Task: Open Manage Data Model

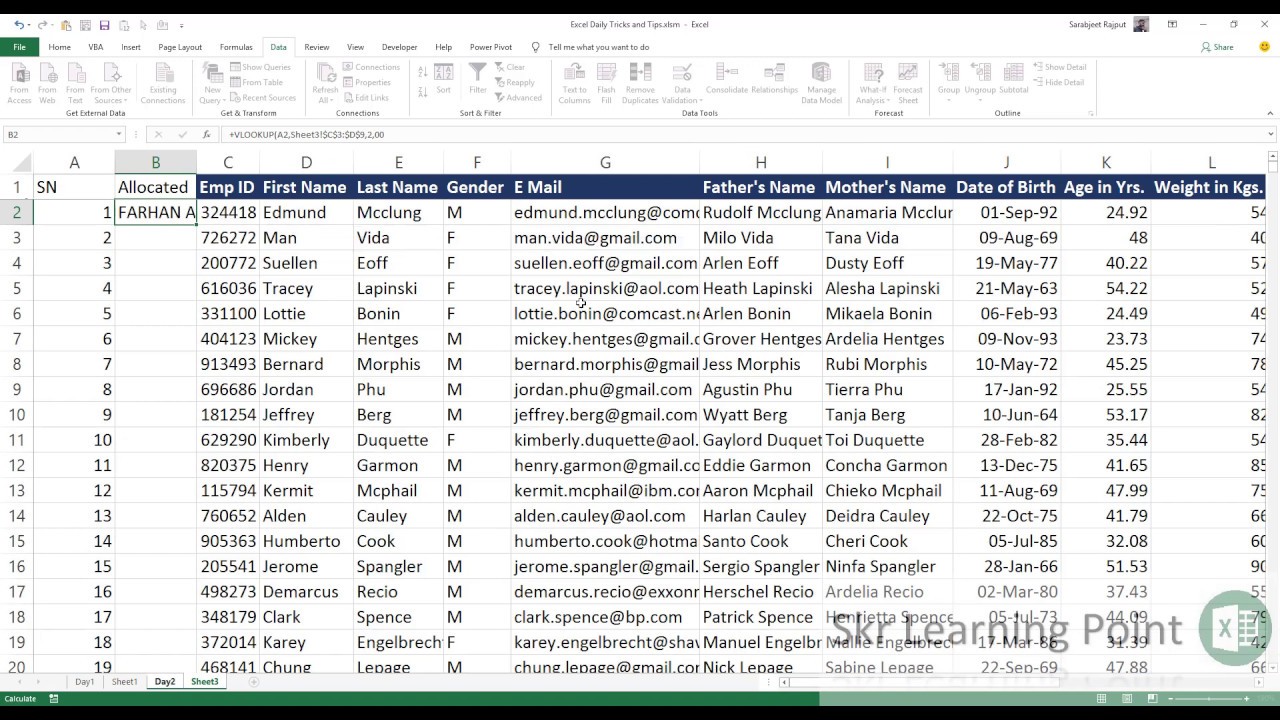Action: (821, 83)
